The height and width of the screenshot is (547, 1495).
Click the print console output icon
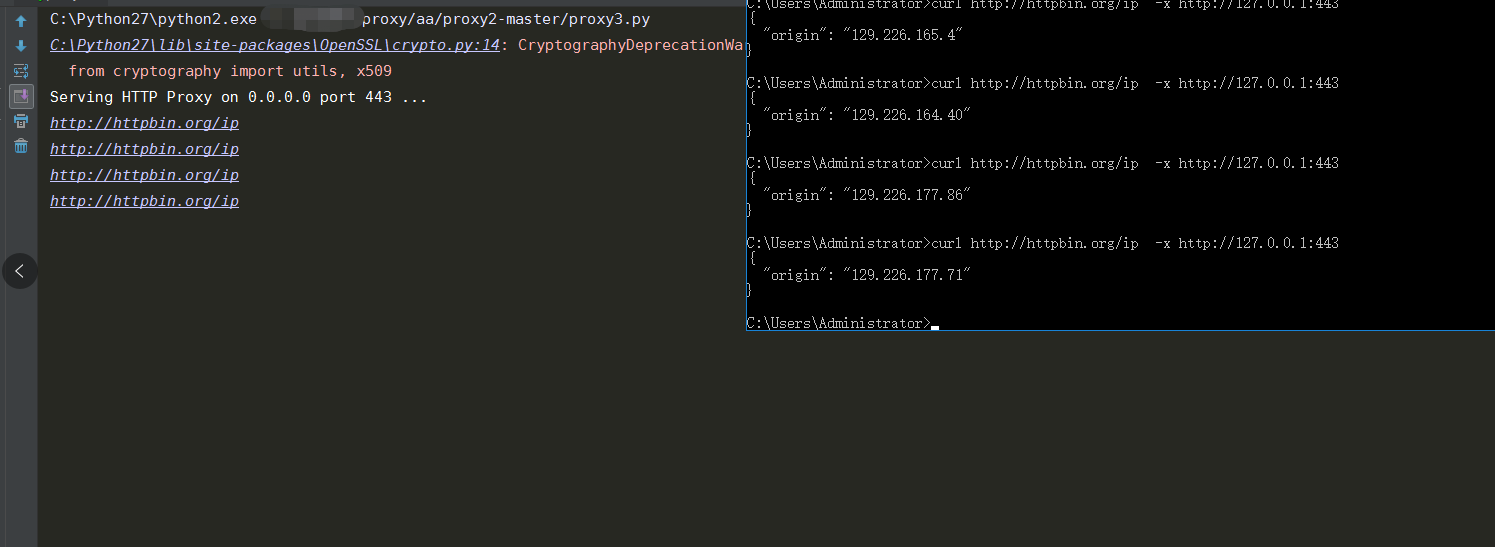tap(21, 121)
